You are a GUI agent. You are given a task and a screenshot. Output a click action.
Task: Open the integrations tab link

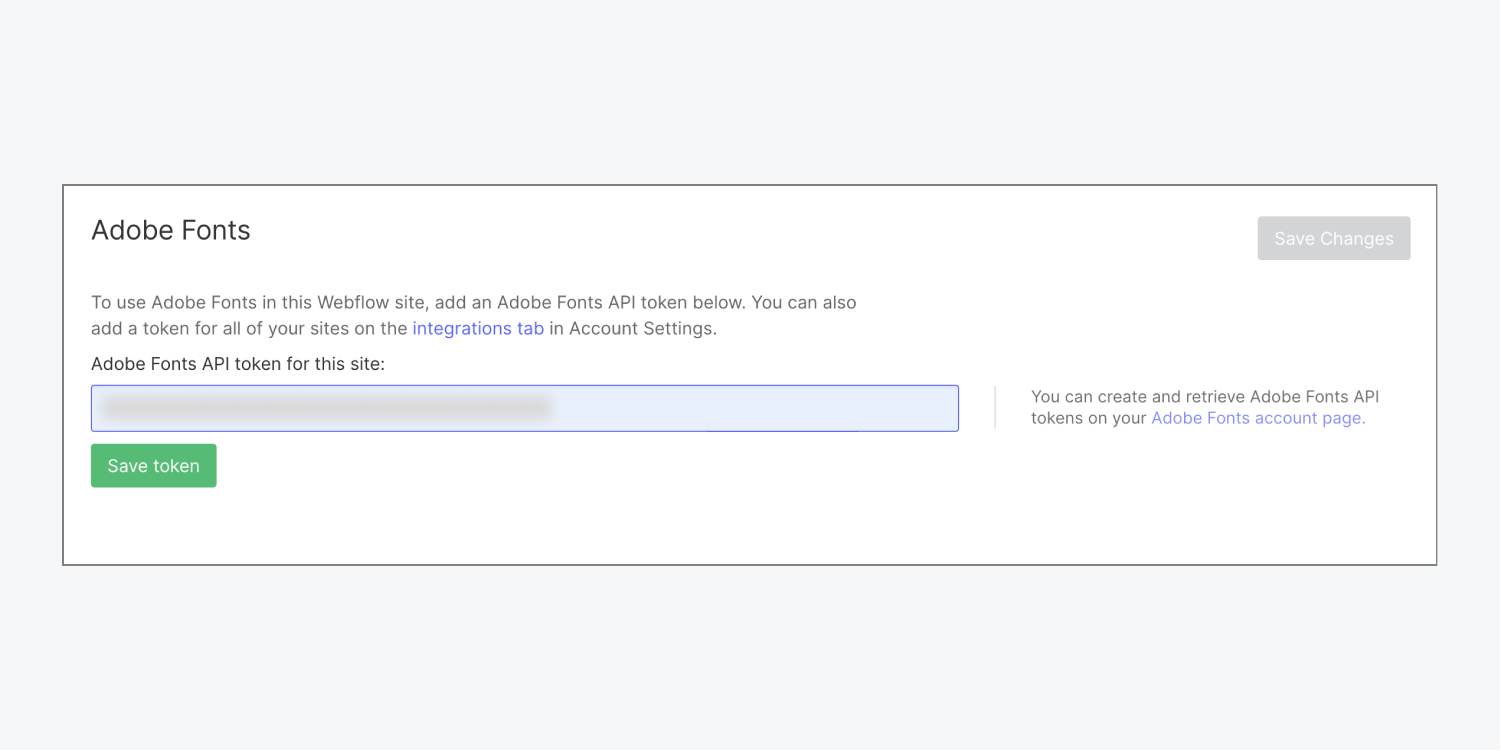click(478, 328)
